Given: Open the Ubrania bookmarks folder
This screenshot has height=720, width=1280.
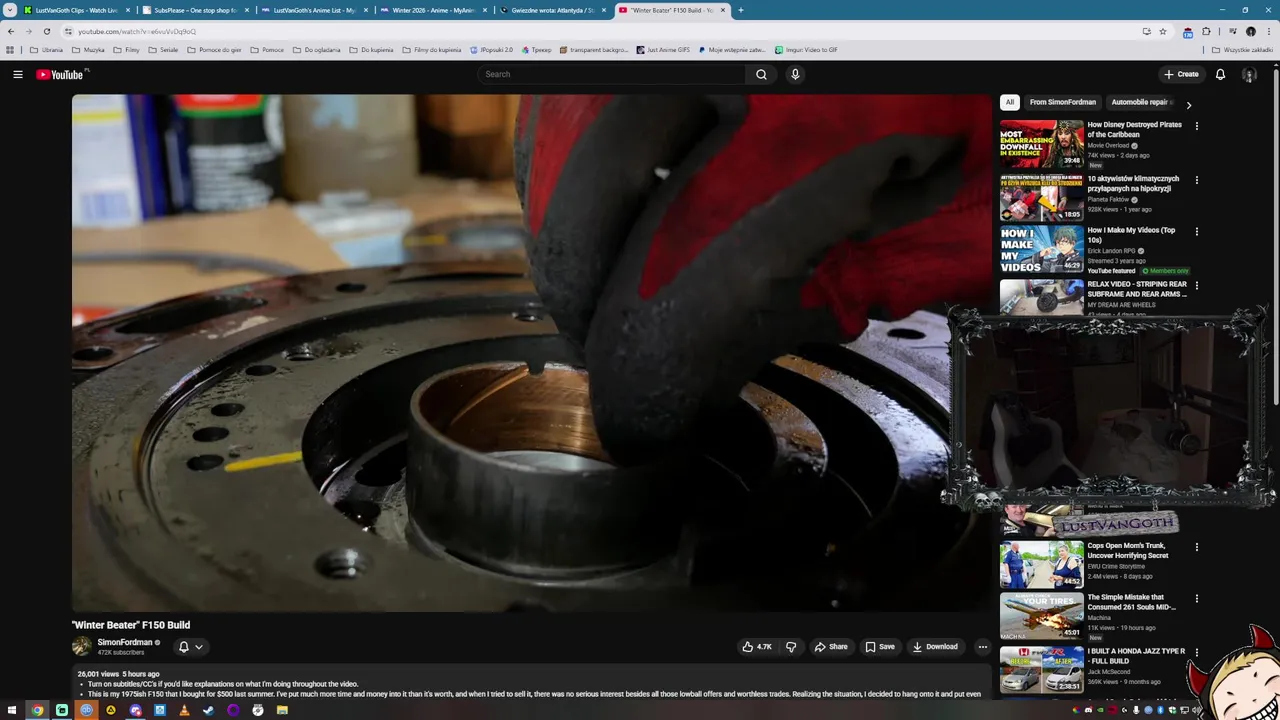Looking at the screenshot, I should point(46,50).
